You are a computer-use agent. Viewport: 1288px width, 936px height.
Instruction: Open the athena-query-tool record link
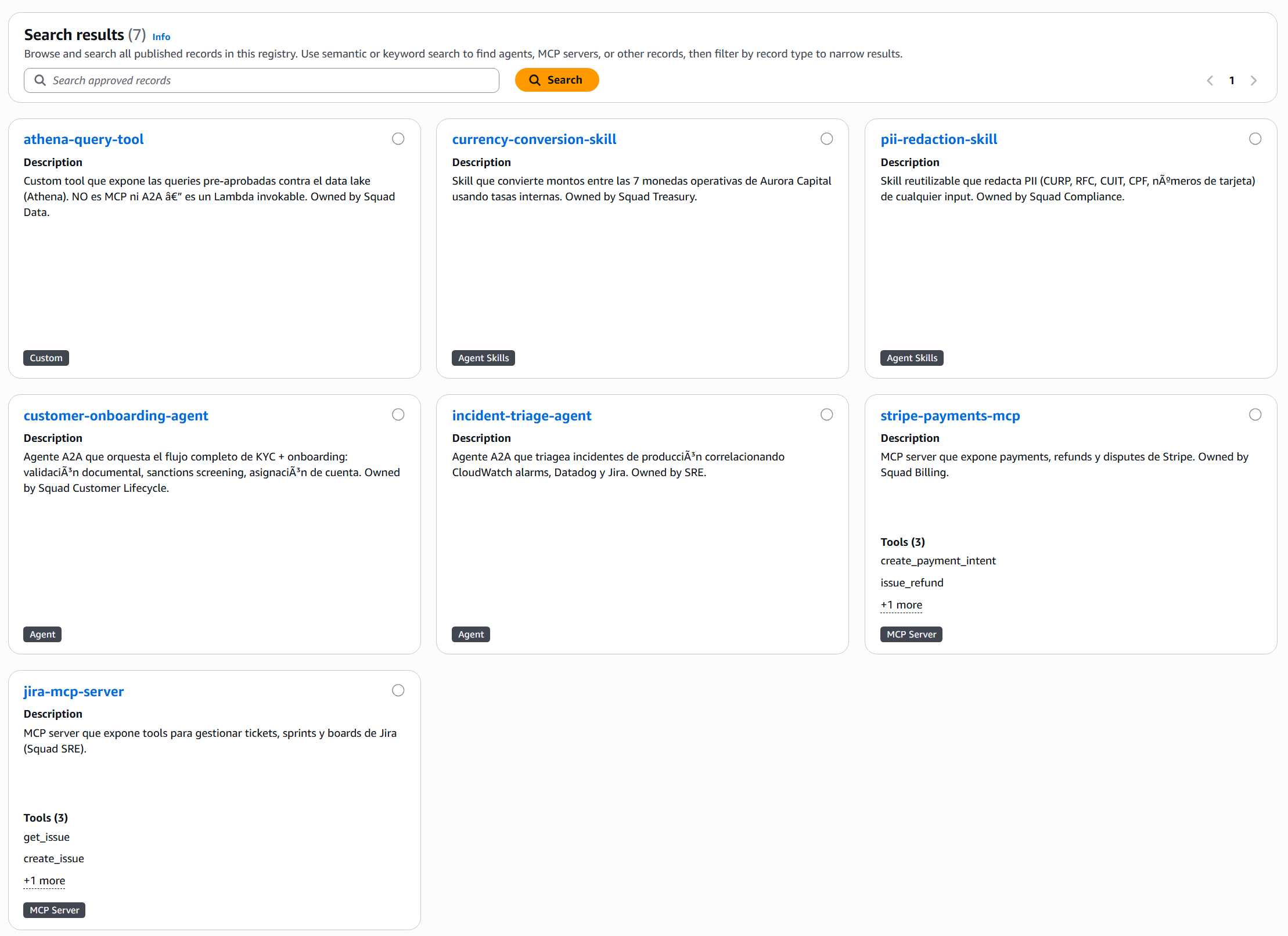84,139
